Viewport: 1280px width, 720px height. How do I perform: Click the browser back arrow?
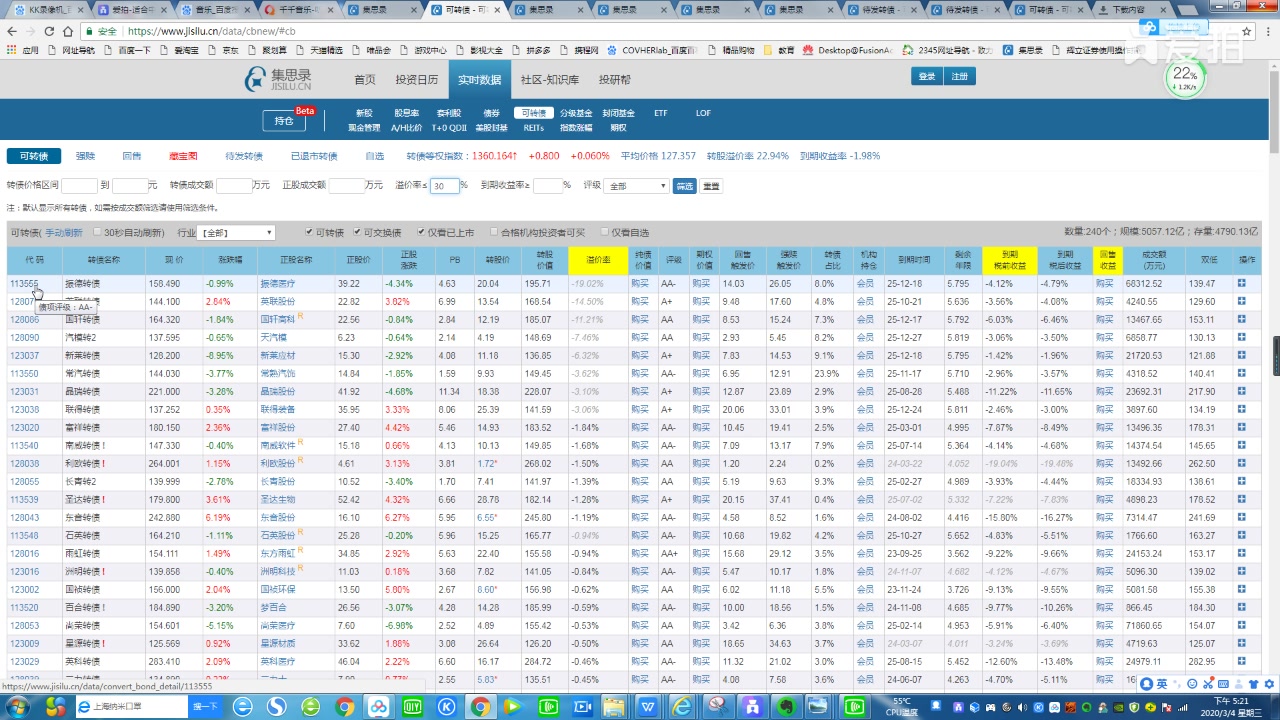(x=12, y=31)
